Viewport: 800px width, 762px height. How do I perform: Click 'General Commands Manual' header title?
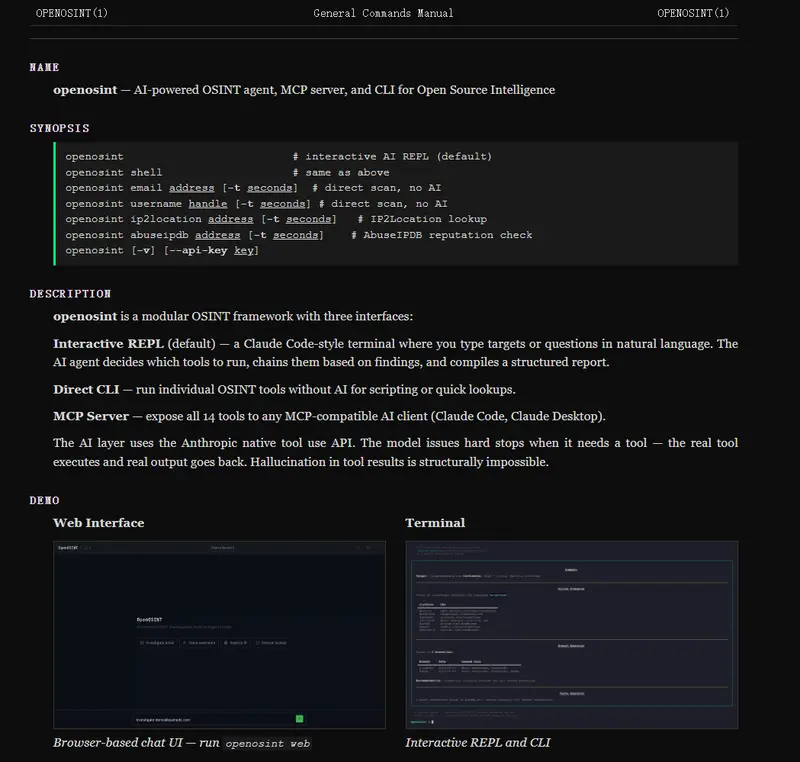[383, 13]
